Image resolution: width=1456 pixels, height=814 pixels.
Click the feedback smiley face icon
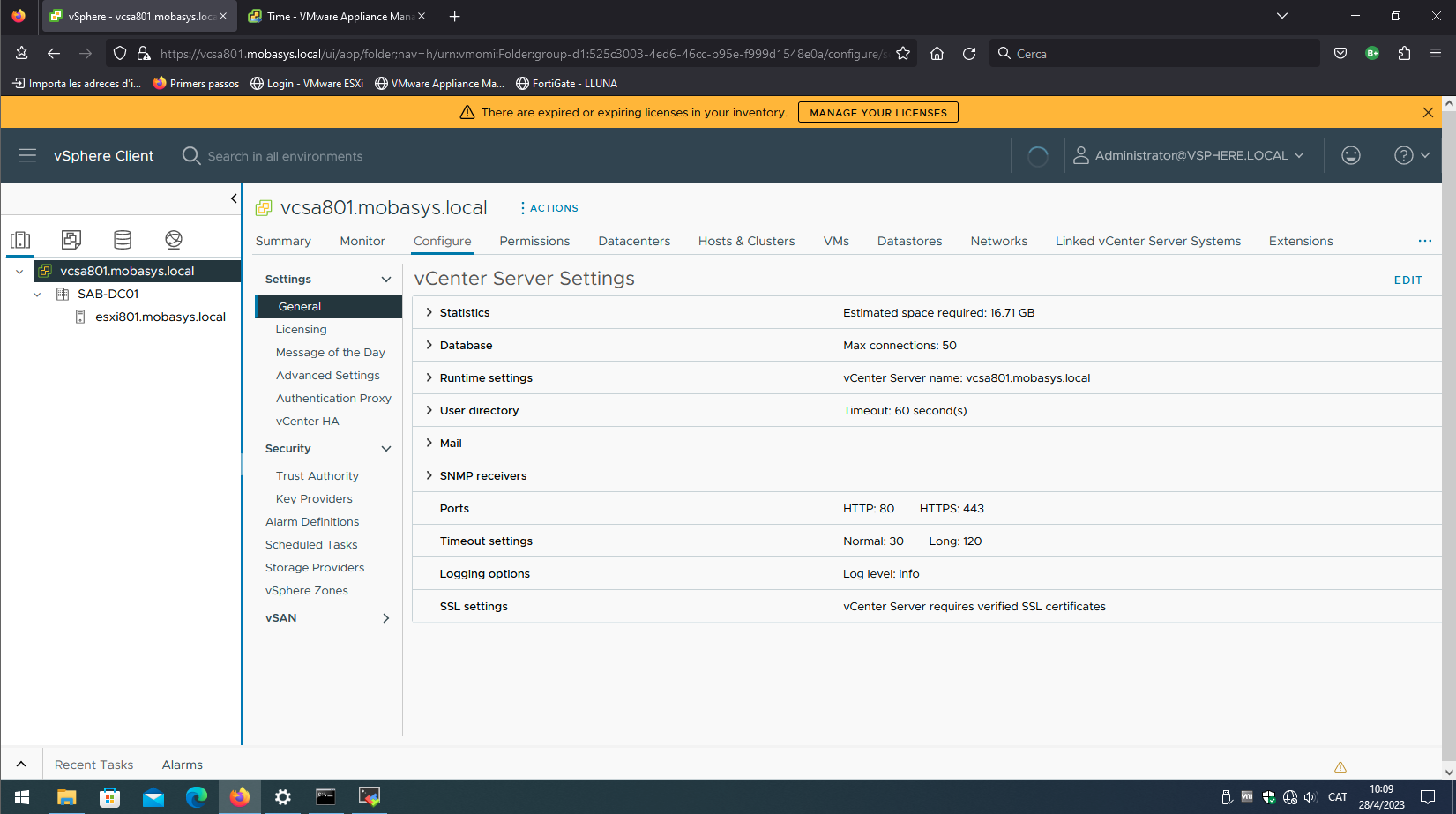pos(1351,155)
